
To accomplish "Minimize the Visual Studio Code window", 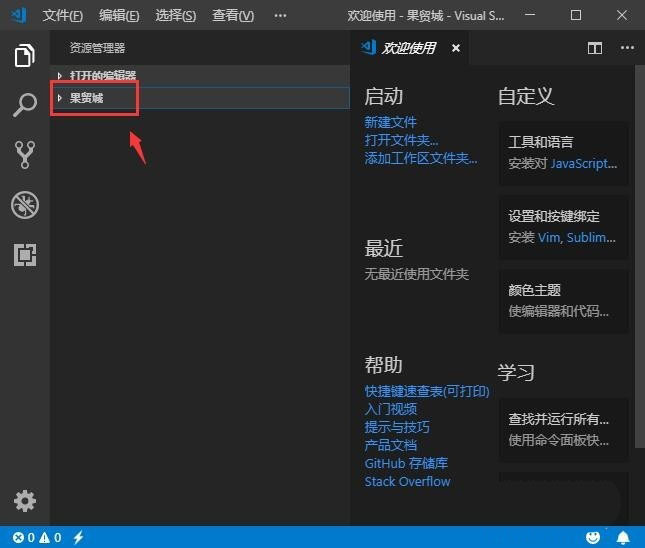I will click(530, 15).
